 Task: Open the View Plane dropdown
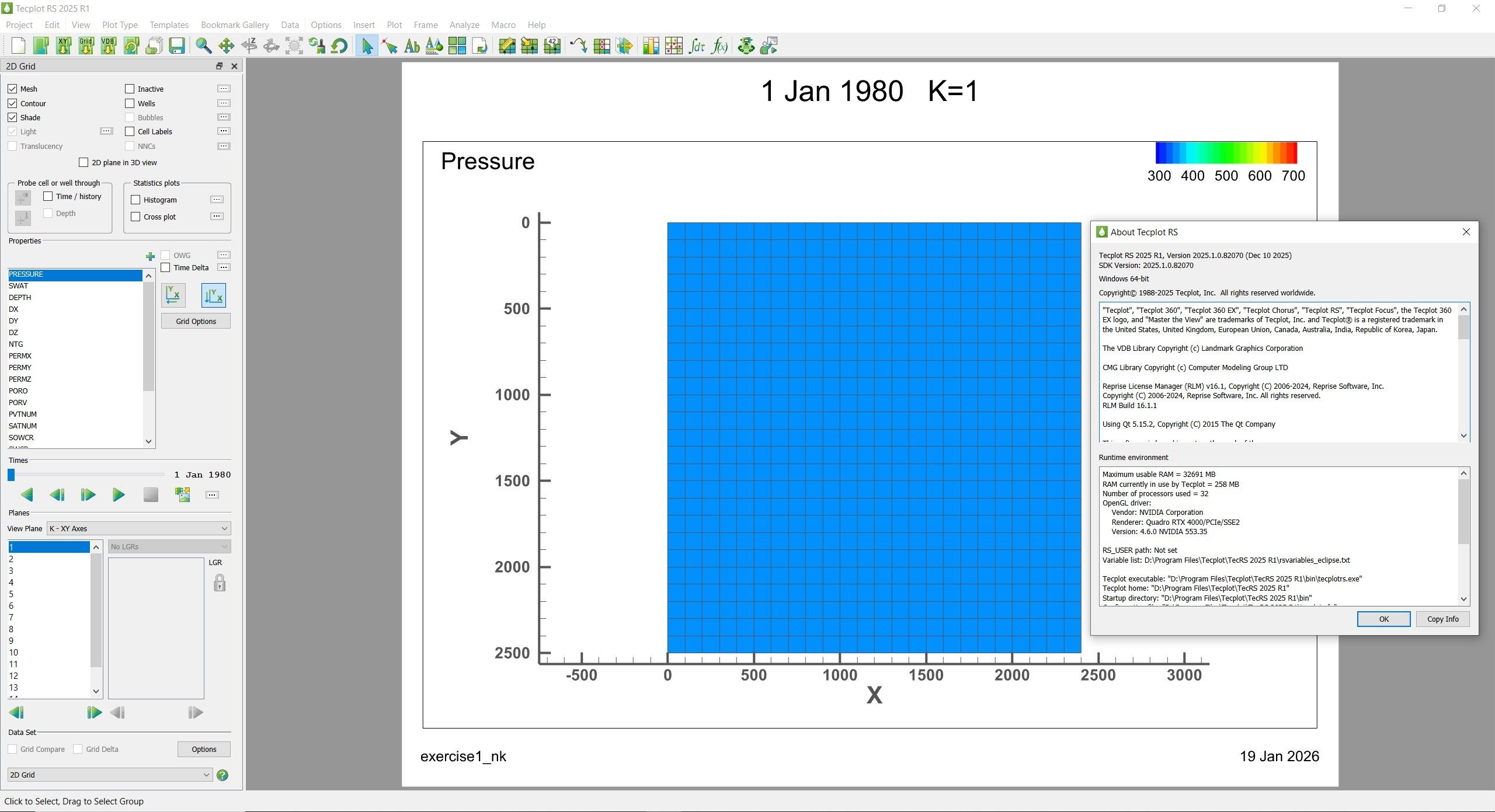[138, 528]
